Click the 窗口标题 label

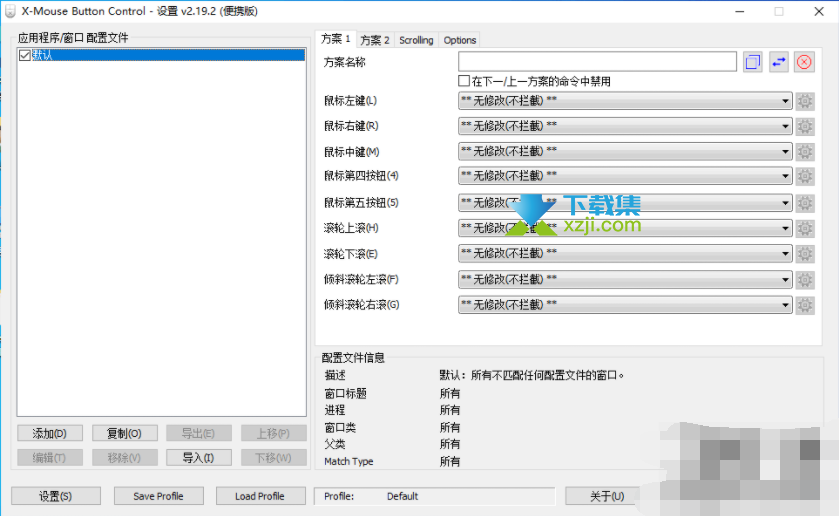pos(346,393)
